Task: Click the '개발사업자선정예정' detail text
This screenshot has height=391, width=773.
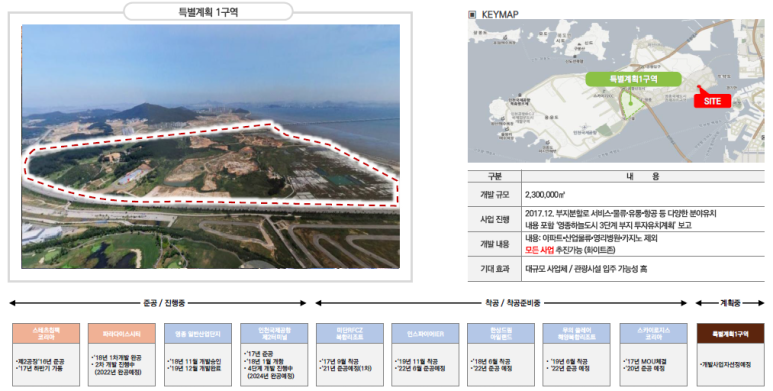Action: click(x=726, y=365)
